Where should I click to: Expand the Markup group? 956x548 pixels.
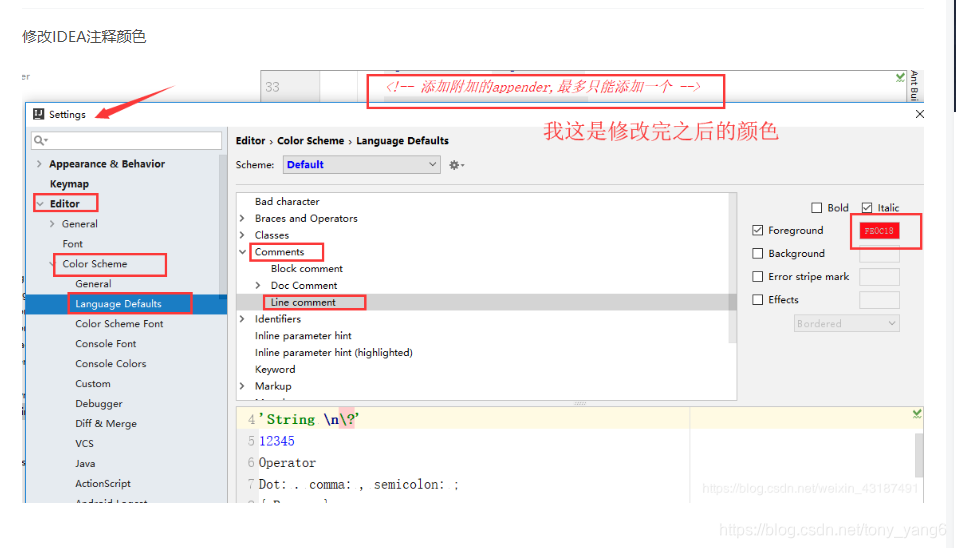point(242,386)
